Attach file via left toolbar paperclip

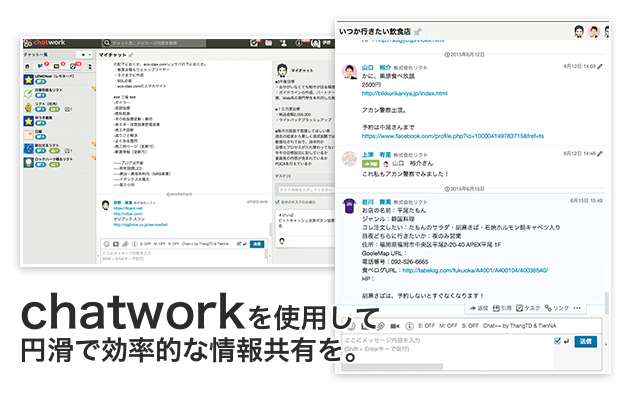point(125,244)
